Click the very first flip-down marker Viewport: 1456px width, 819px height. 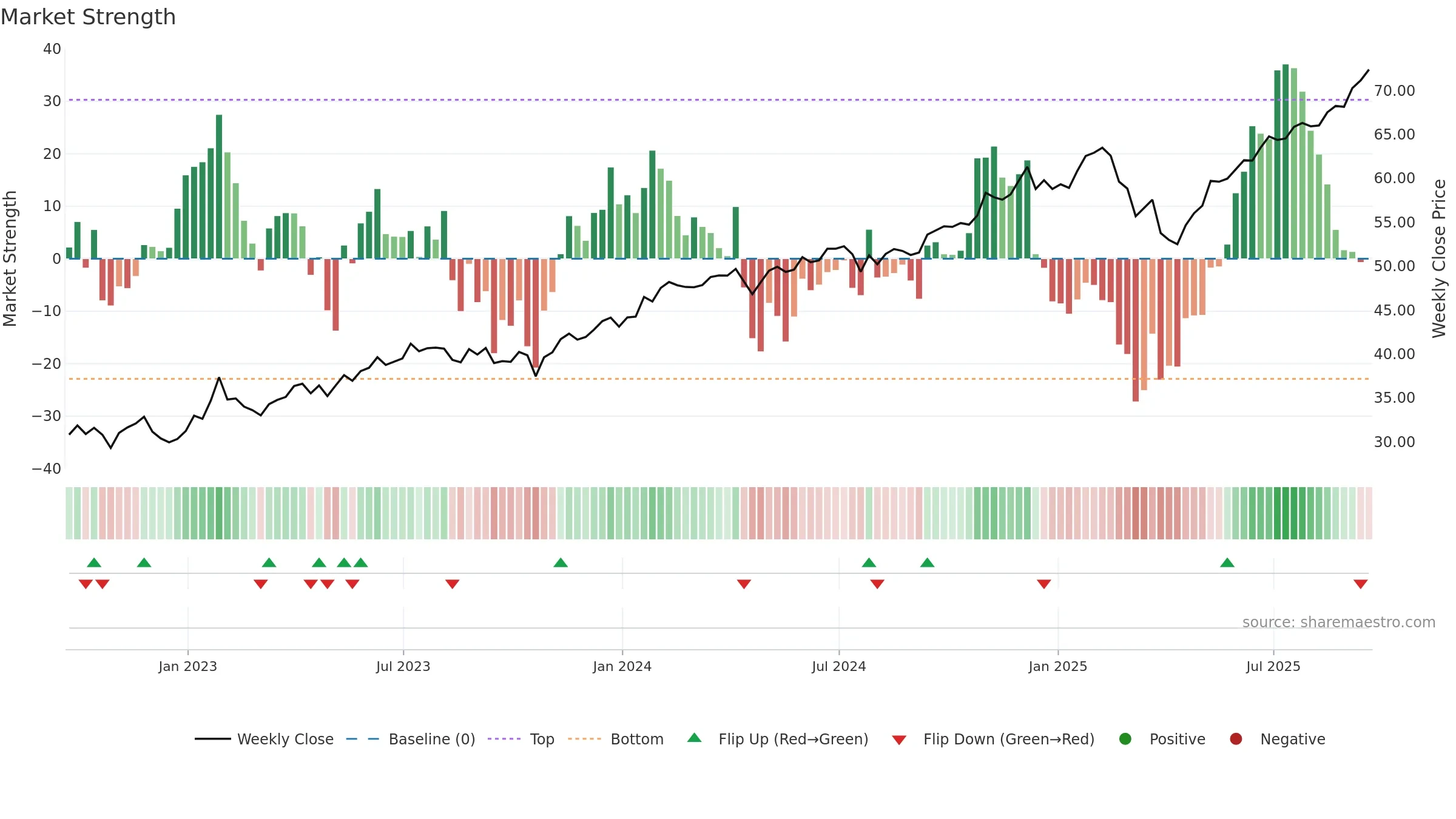[86, 584]
